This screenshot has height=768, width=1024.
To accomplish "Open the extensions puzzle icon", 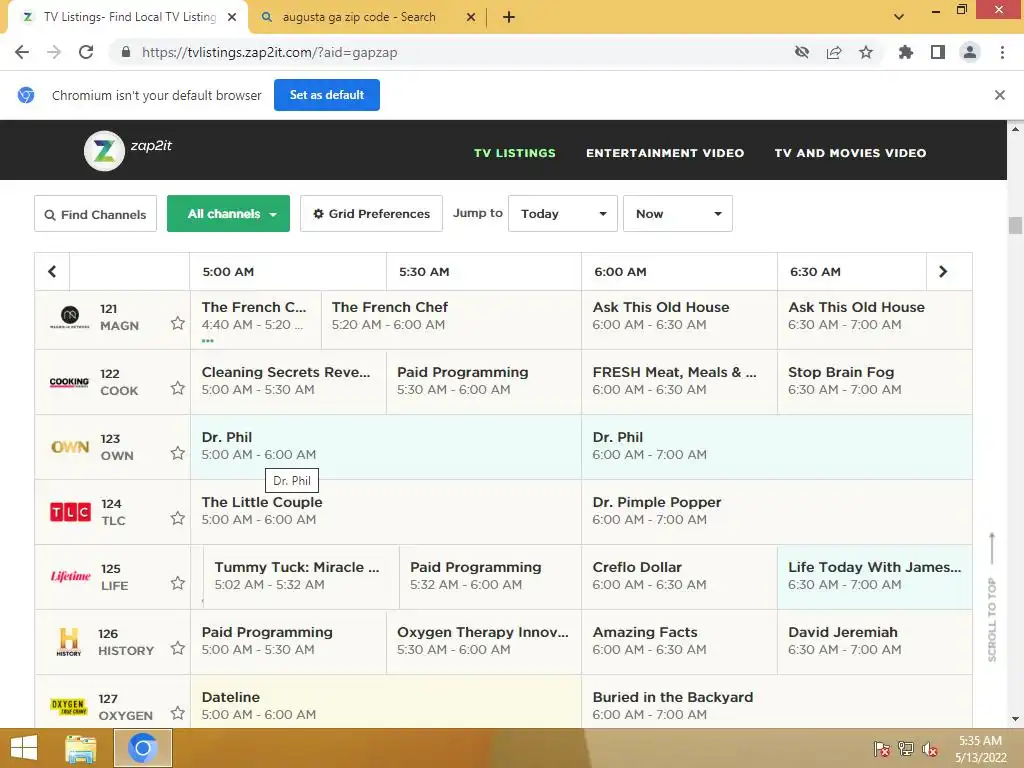I will point(905,52).
